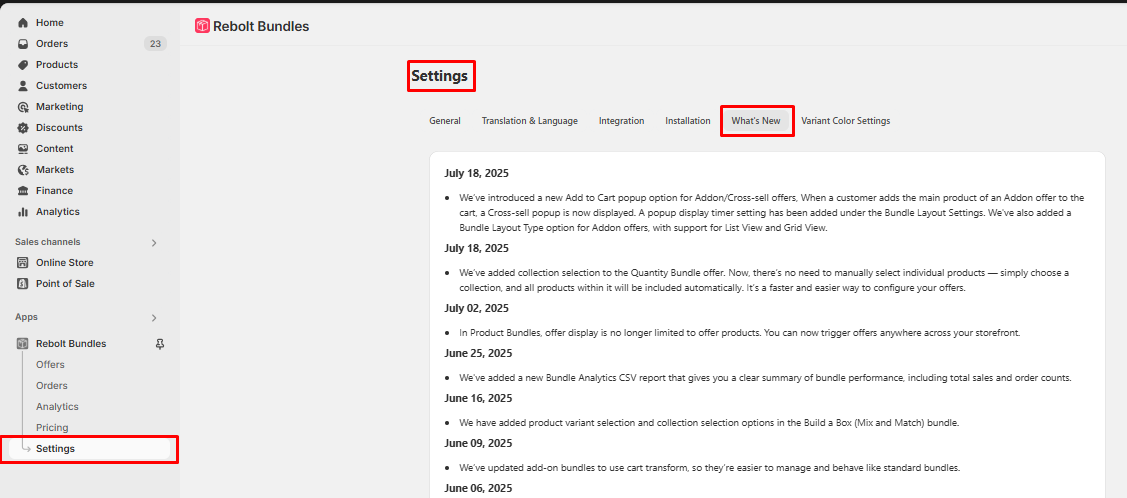This screenshot has width=1127, height=498.
Task: Click the Bundle Analytics CSV report entry
Action: [x=765, y=377]
